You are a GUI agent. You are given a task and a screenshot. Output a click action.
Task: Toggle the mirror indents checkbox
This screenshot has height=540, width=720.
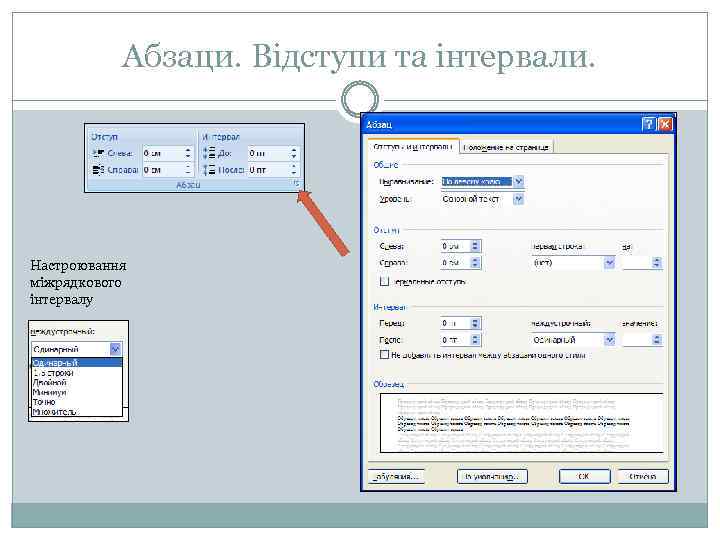[x=384, y=281]
